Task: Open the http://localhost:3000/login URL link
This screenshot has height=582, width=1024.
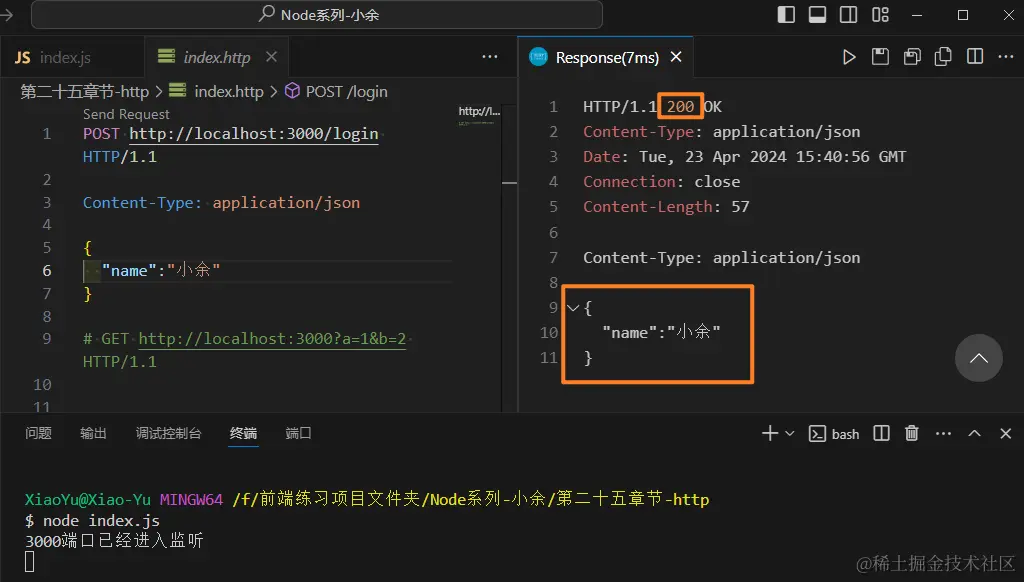Action: coord(253,134)
